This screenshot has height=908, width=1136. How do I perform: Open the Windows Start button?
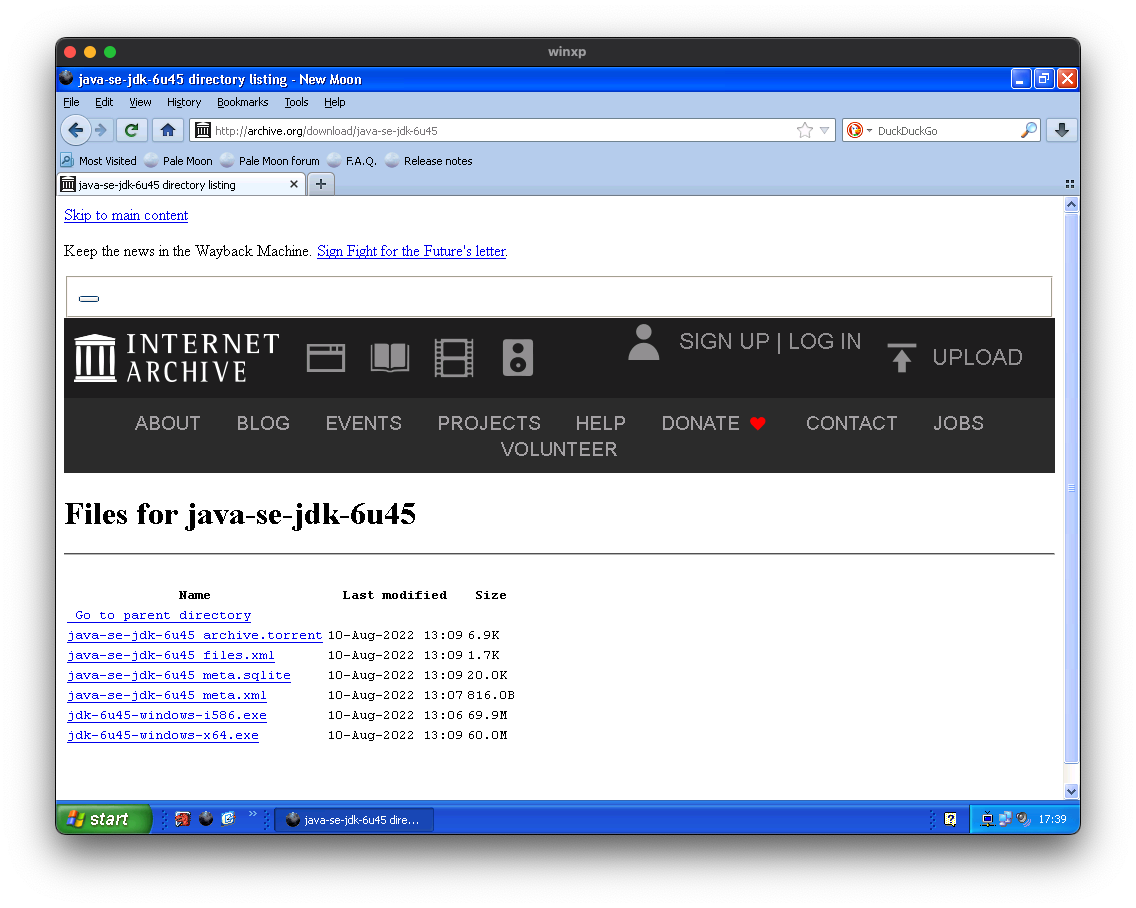(104, 820)
